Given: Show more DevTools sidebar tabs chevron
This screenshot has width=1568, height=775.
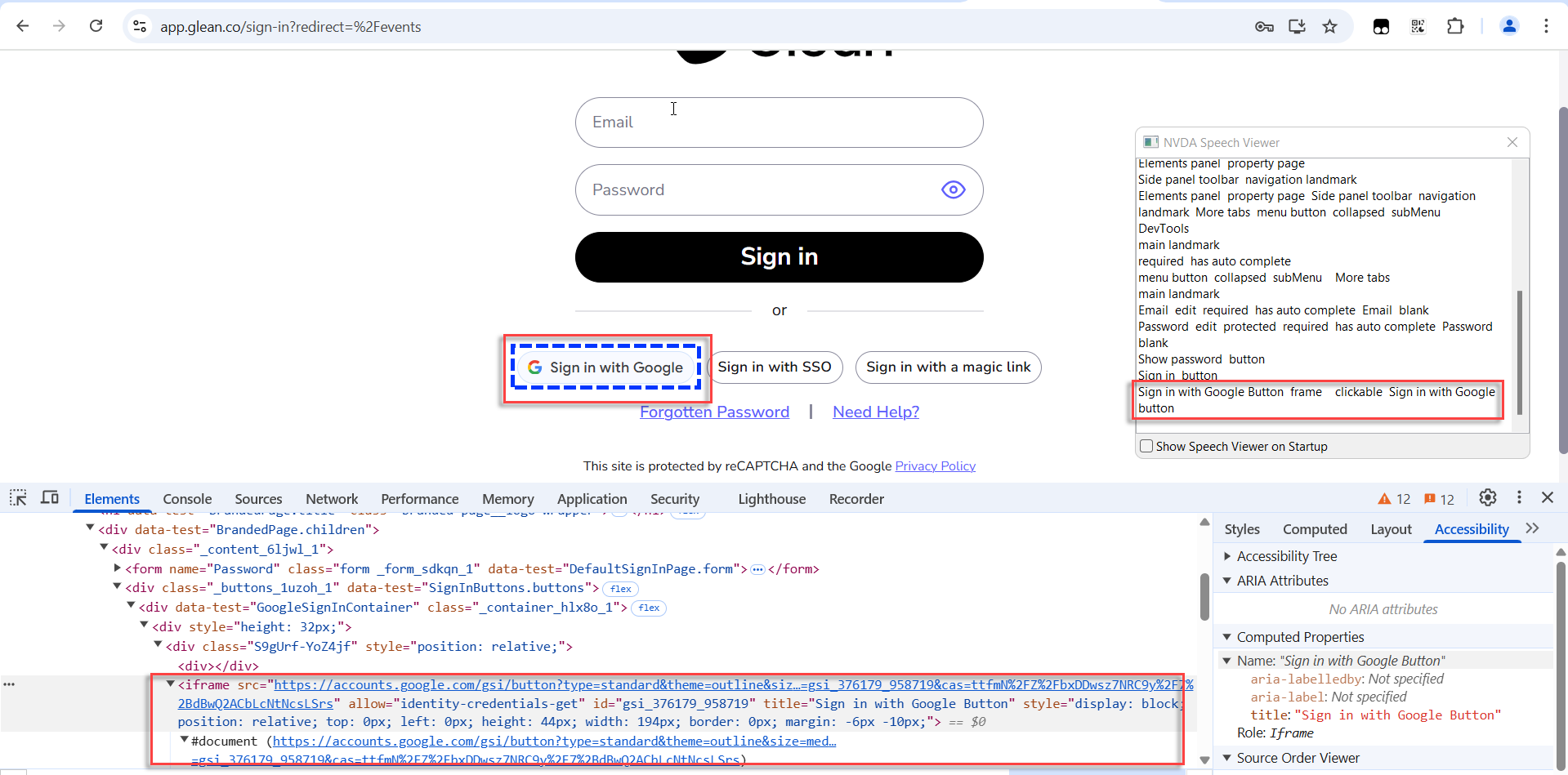Looking at the screenshot, I should point(1532,529).
